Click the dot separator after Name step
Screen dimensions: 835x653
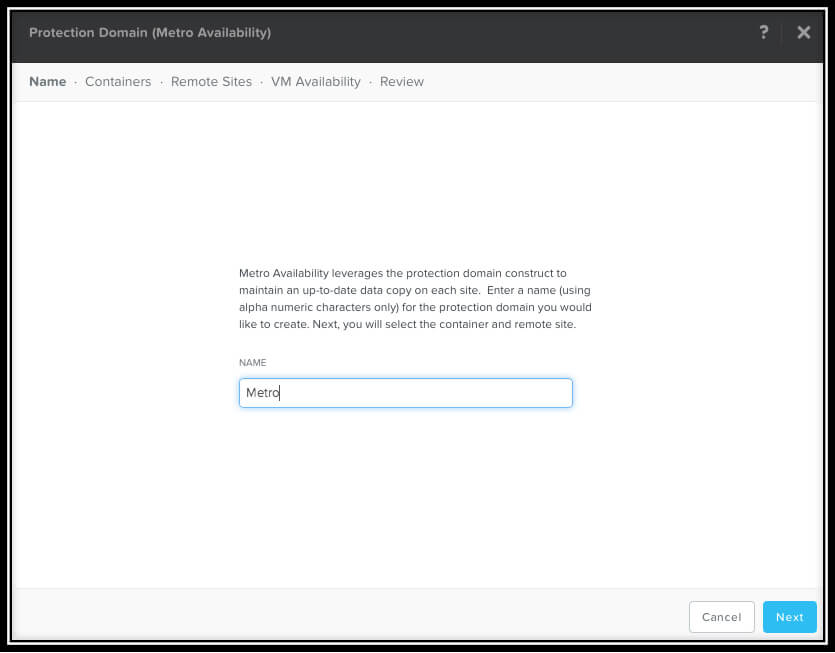(76, 82)
